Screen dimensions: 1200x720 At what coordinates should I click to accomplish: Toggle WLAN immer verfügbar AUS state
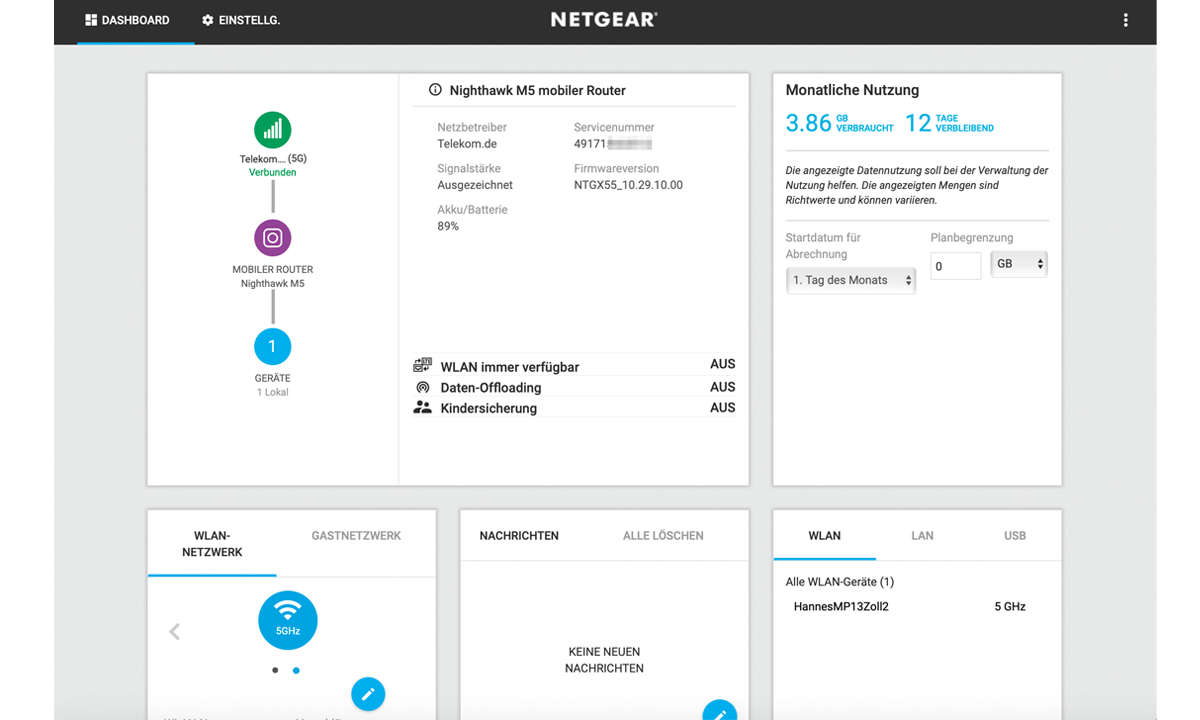click(722, 365)
